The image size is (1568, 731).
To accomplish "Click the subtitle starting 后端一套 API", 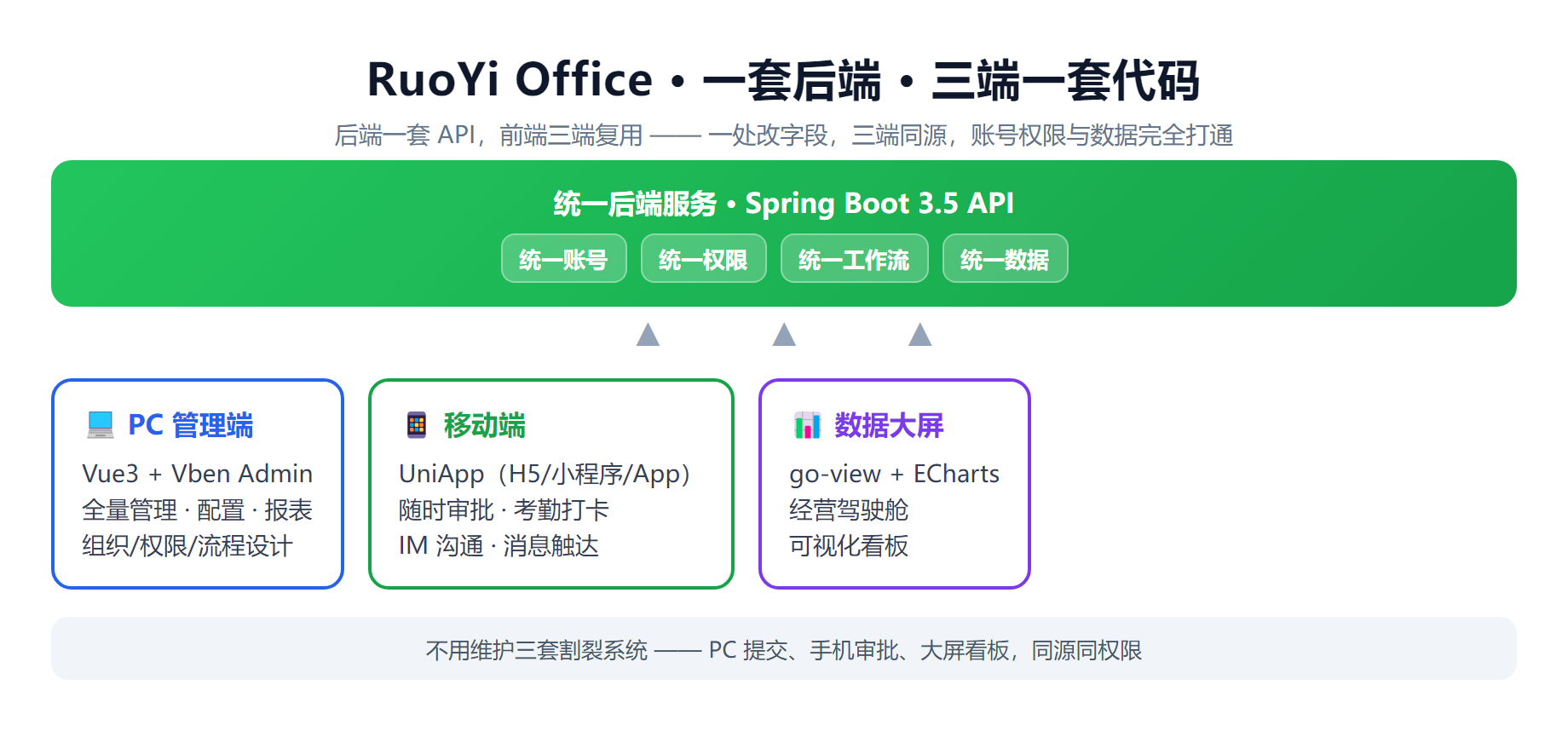I will pos(783,135).
